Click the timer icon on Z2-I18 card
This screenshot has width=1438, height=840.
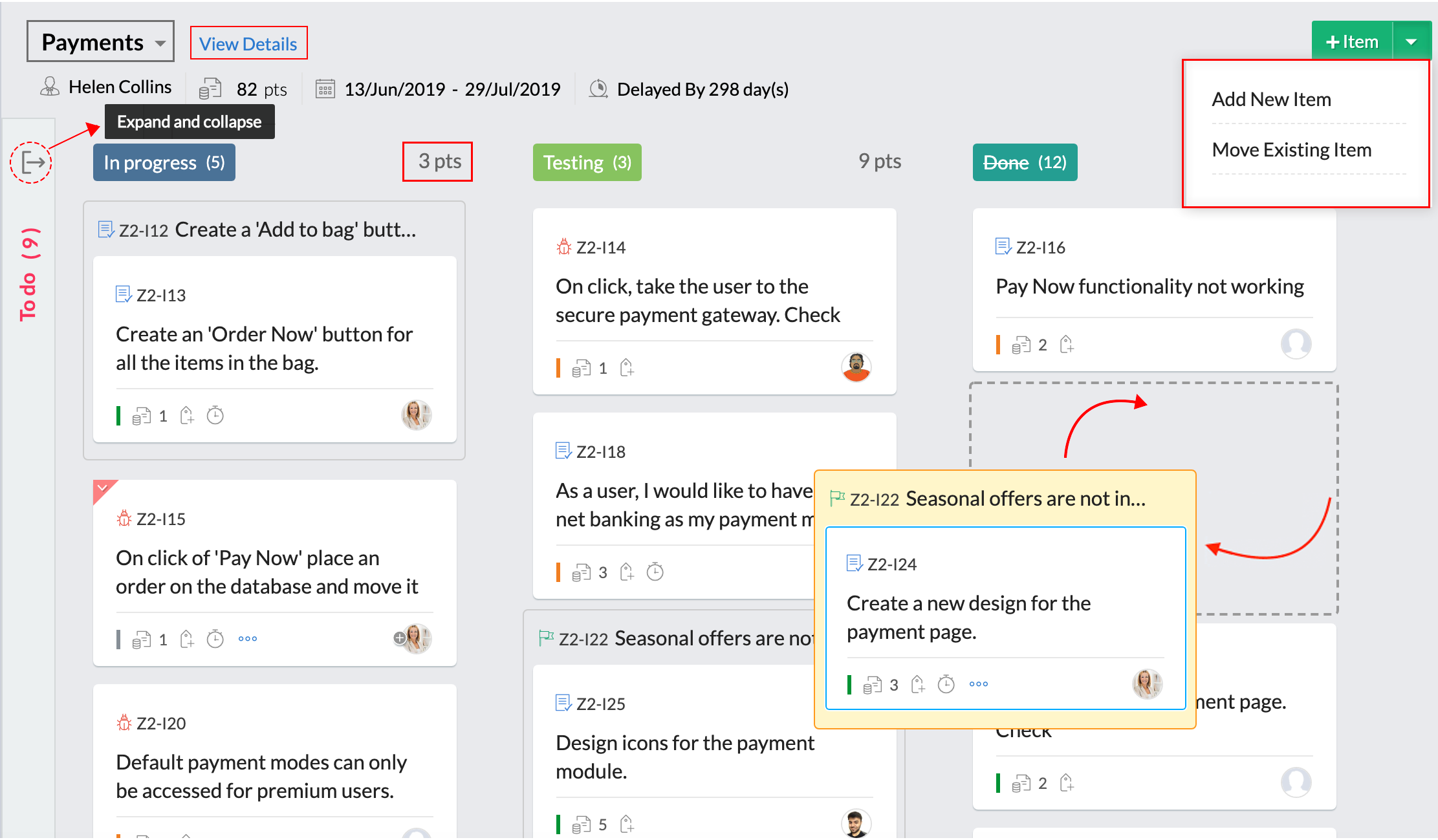click(x=655, y=572)
